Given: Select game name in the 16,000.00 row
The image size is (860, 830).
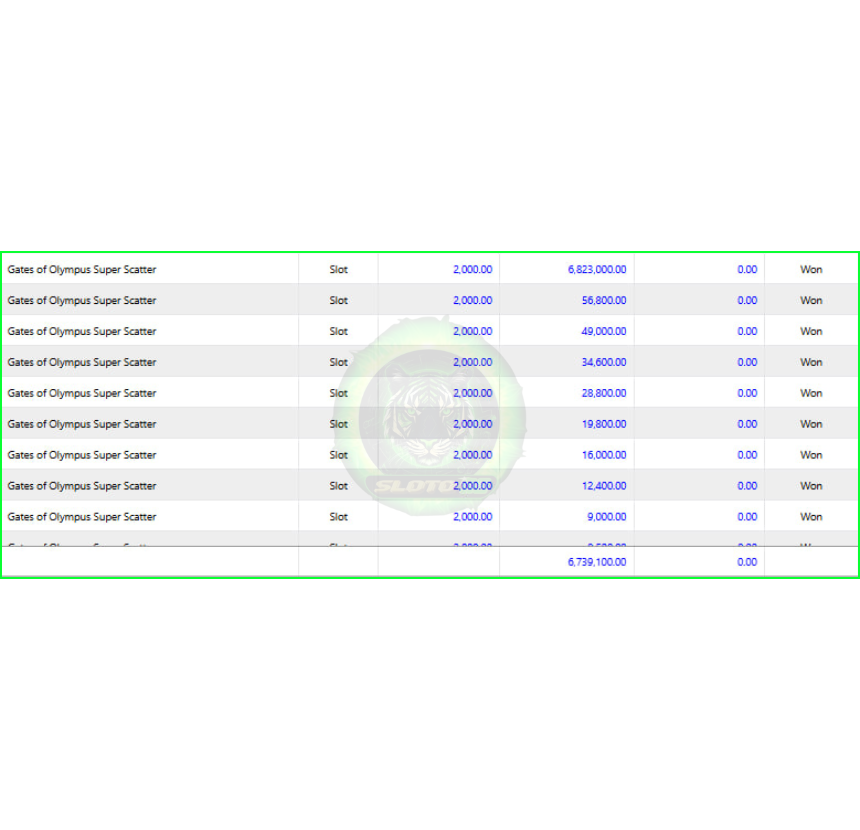Looking at the screenshot, I should click(82, 455).
